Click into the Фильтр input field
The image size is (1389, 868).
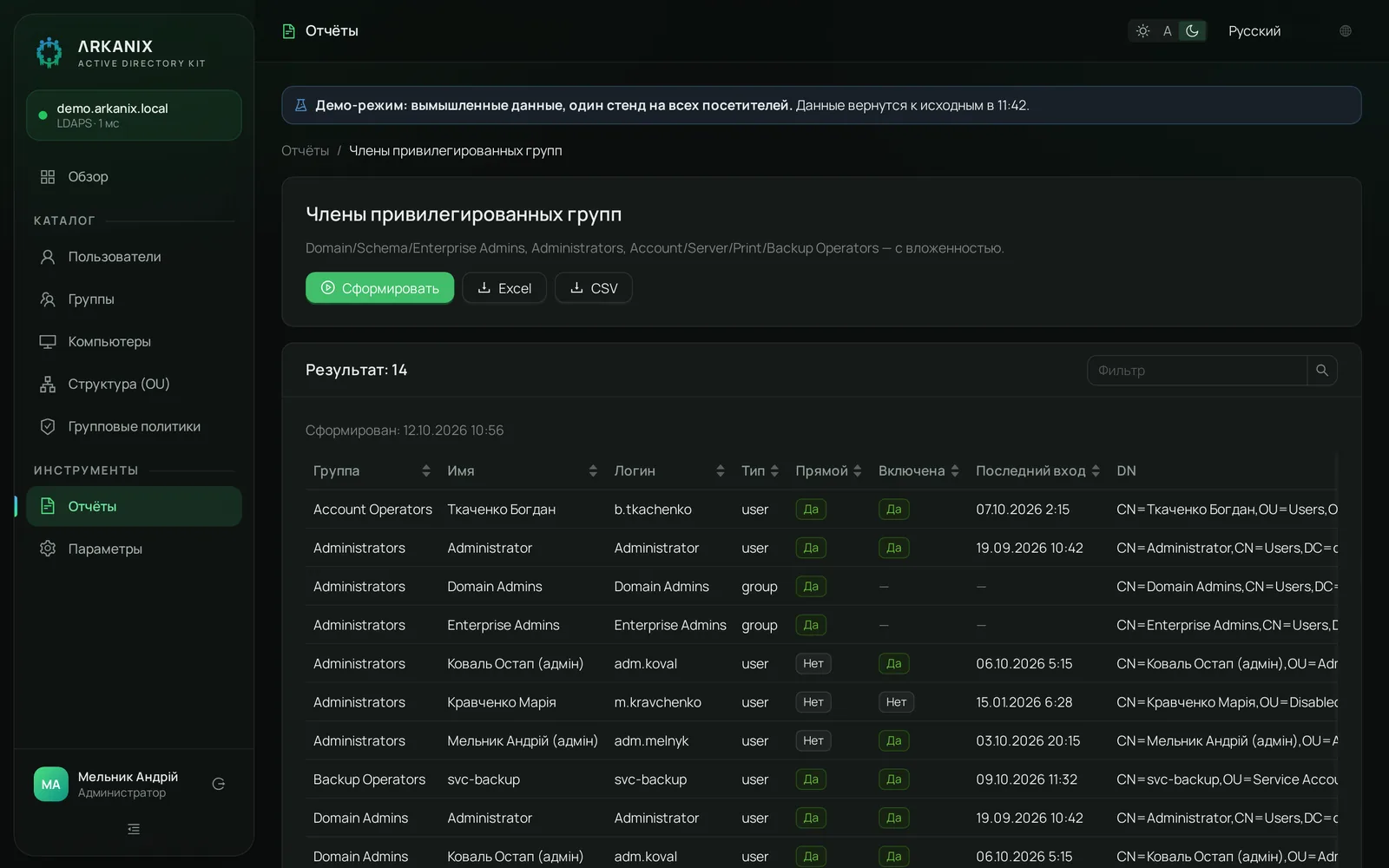[x=1197, y=371]
